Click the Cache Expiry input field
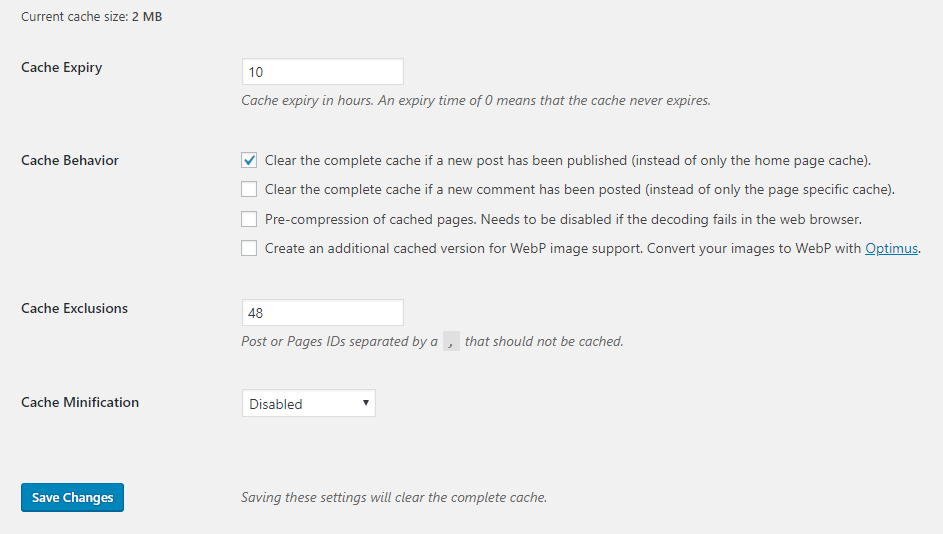943x534 pixels. [x=322, y=72]
